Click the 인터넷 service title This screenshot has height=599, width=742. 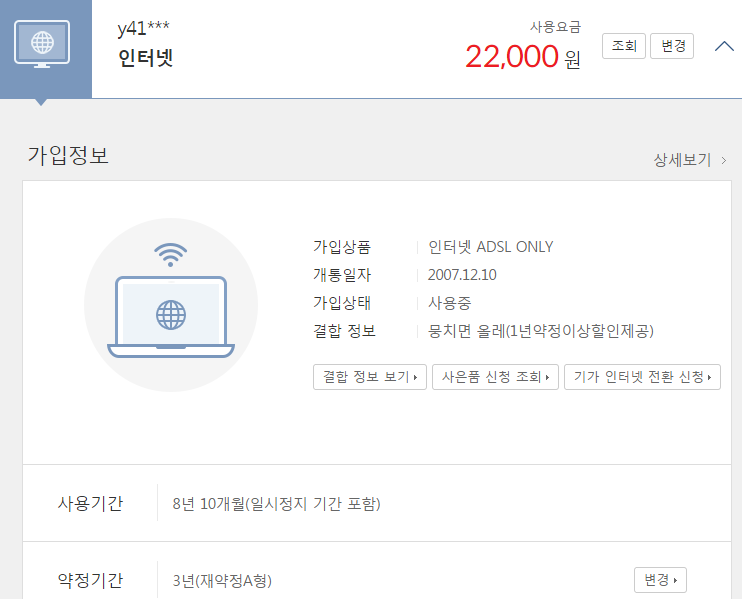coord(145,57)
